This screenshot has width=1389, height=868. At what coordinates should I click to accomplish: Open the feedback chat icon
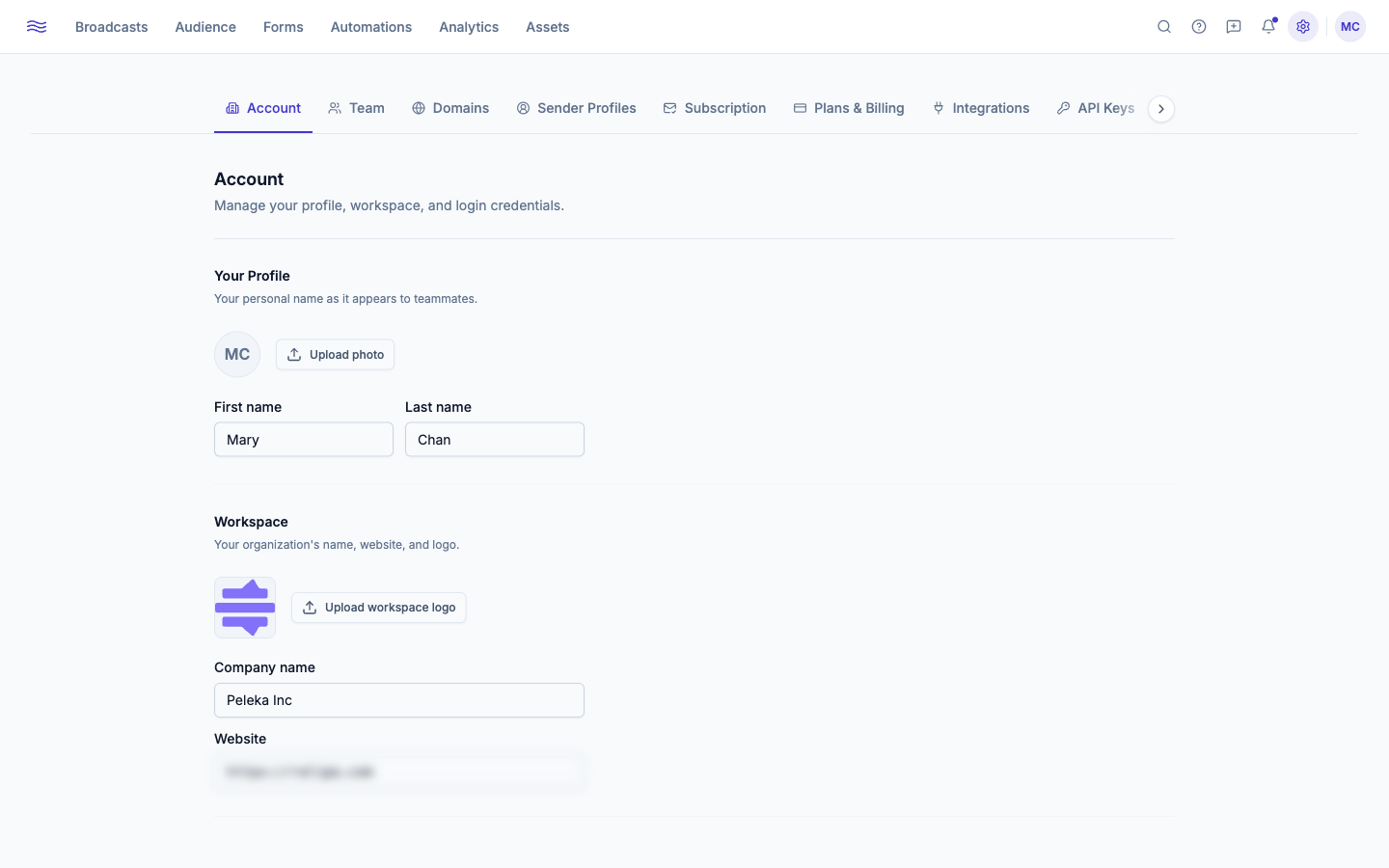tap(1234, 27)
